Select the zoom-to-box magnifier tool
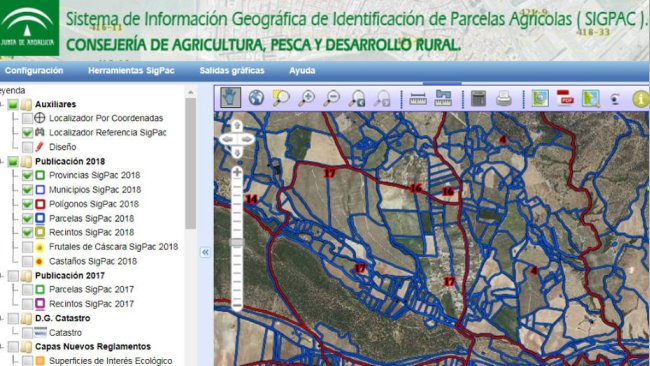This screenshot has height=366, width=650. [281, 98]
